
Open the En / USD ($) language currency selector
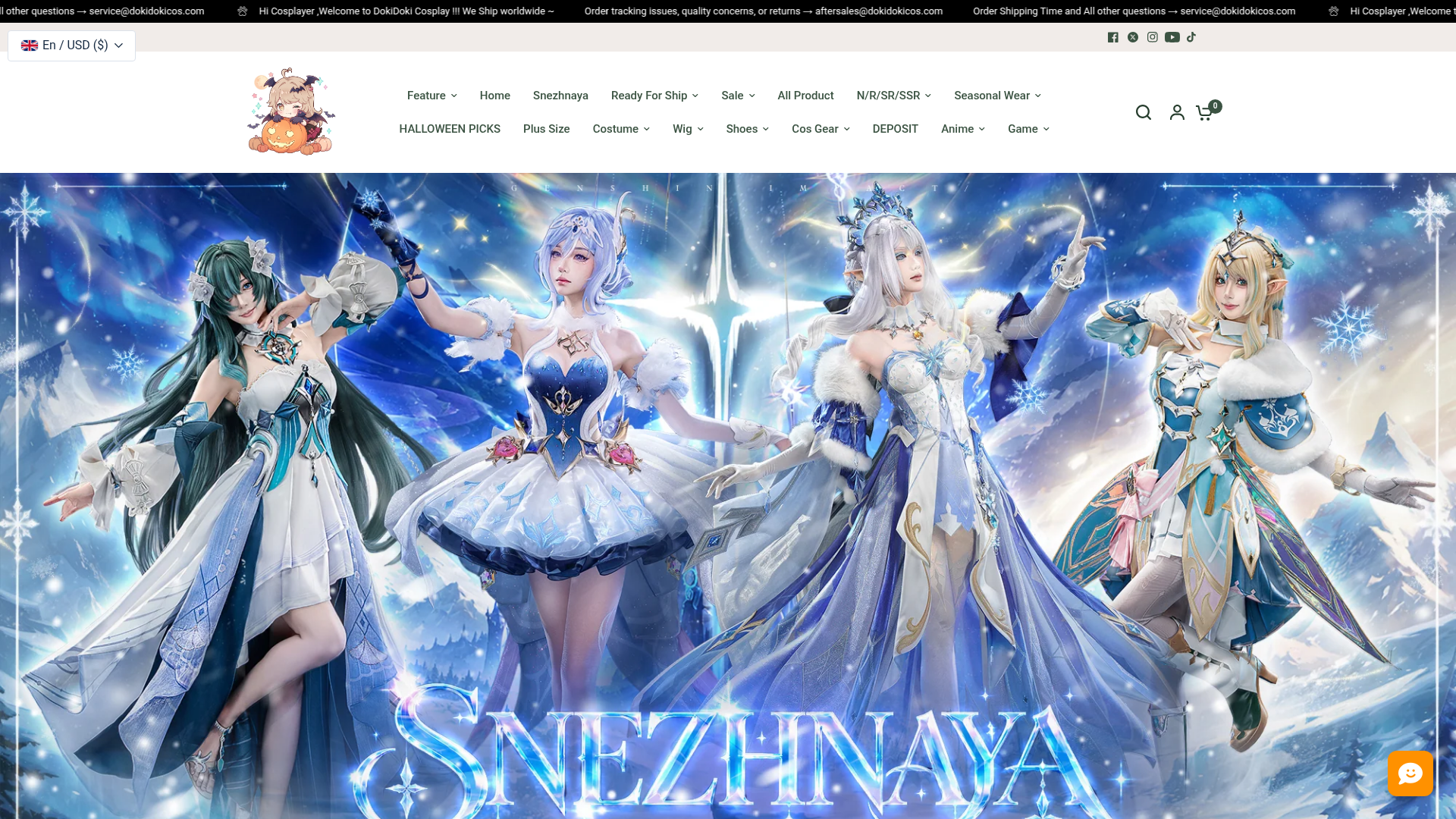point(72,45)
